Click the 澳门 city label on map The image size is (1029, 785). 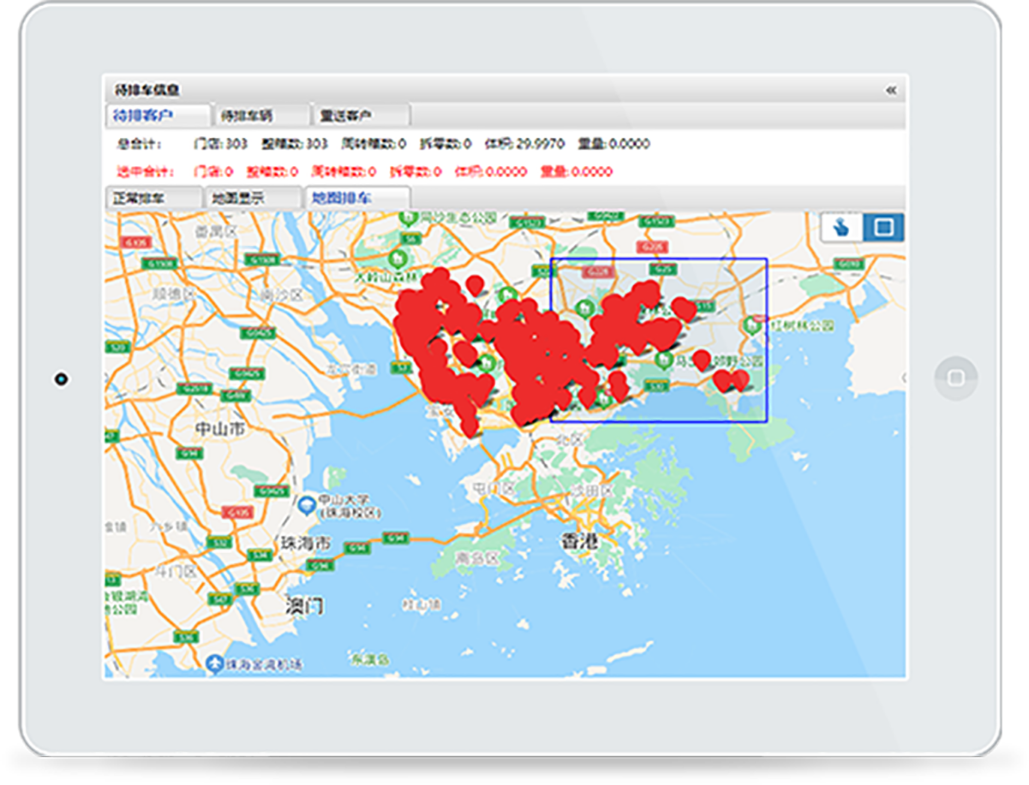[x=304, y=605]
